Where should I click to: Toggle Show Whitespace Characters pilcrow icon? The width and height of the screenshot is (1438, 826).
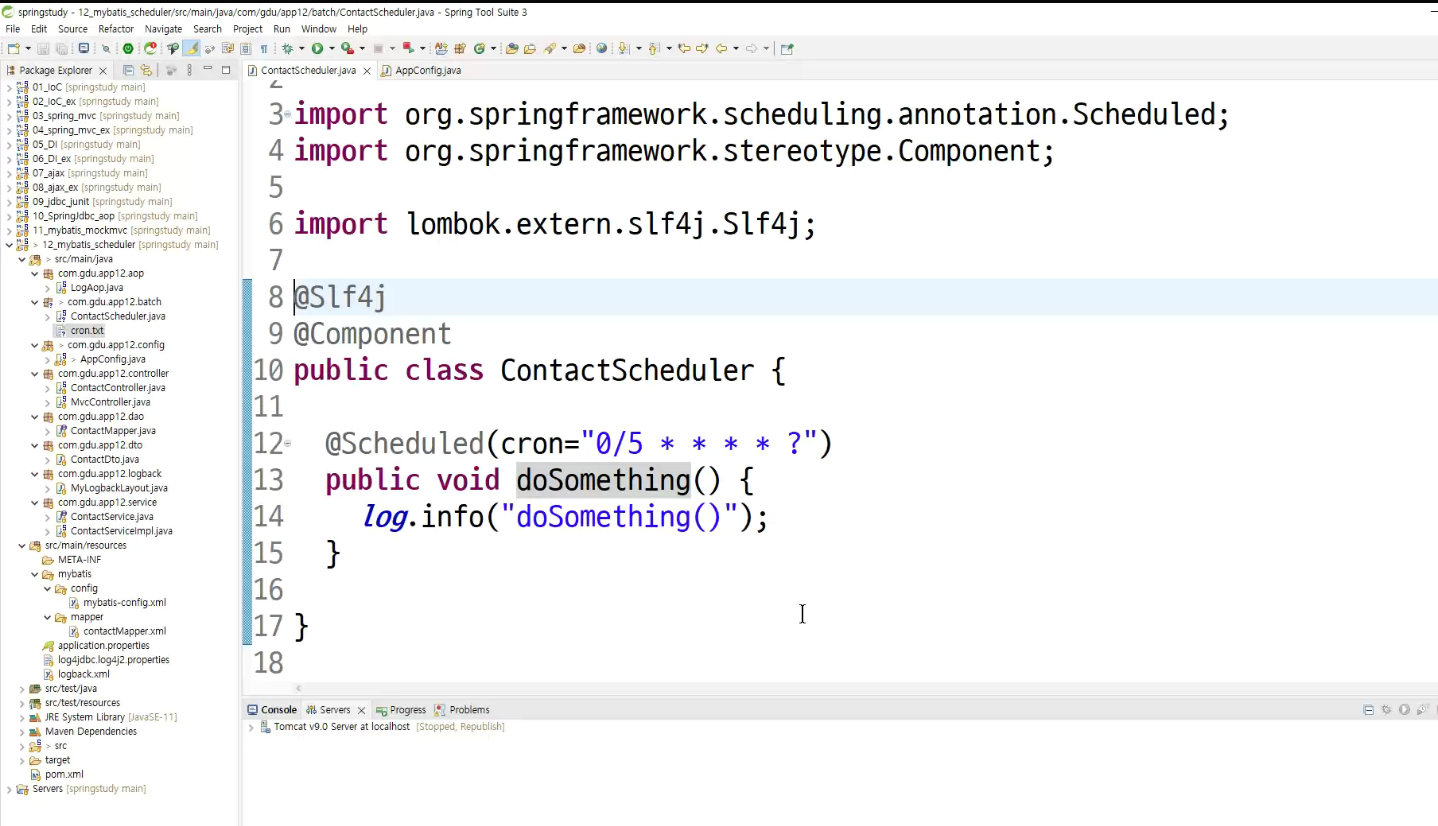[x=264, y=48]
